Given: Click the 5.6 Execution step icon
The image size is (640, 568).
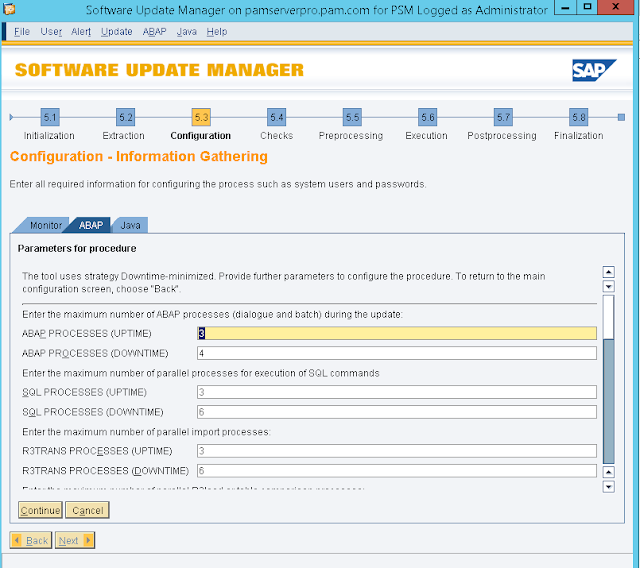Looking at the screenshot, I should (x=427, y=118).
